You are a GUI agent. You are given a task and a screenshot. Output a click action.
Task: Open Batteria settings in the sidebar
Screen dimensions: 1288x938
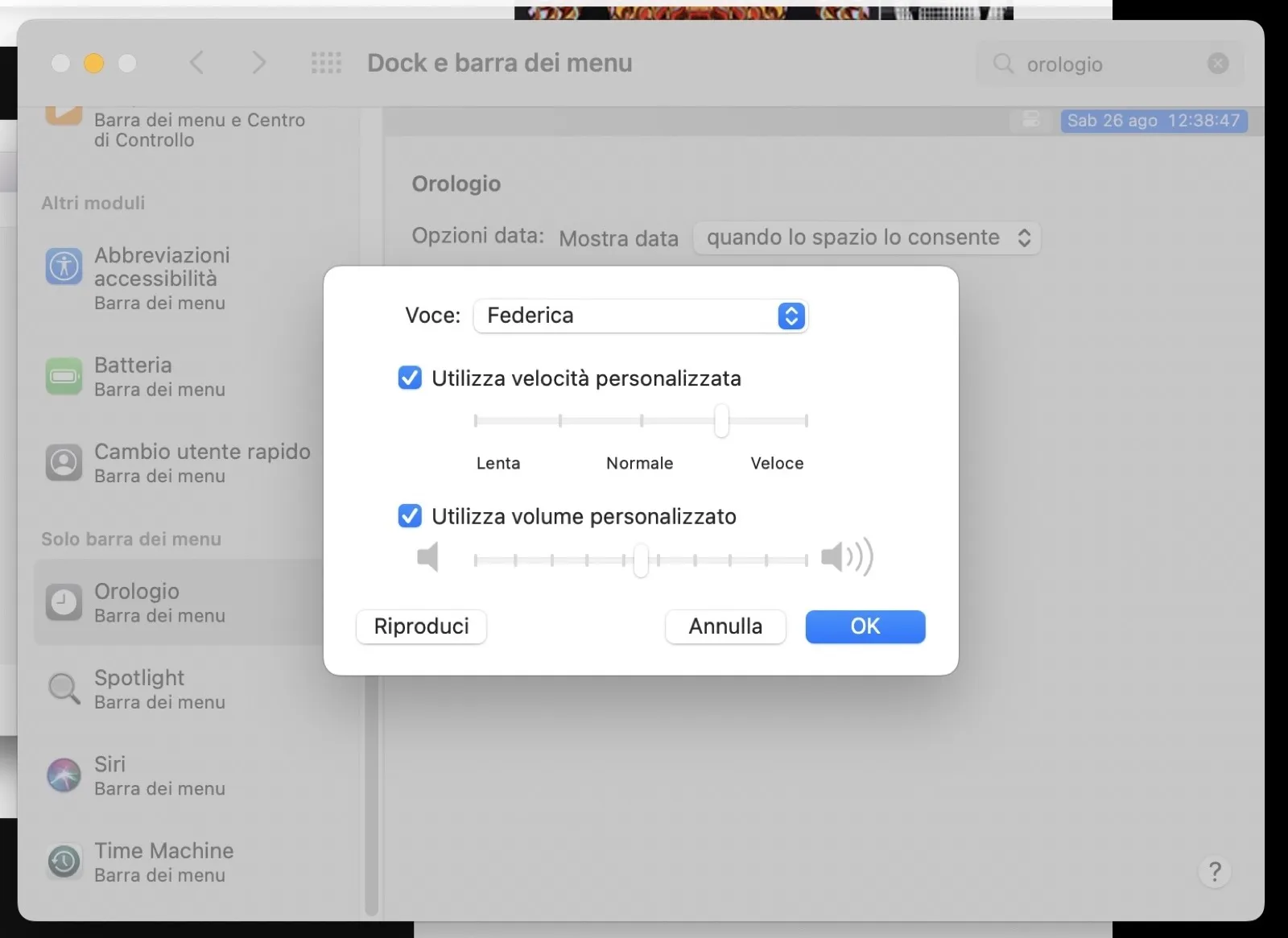[64, 376]
